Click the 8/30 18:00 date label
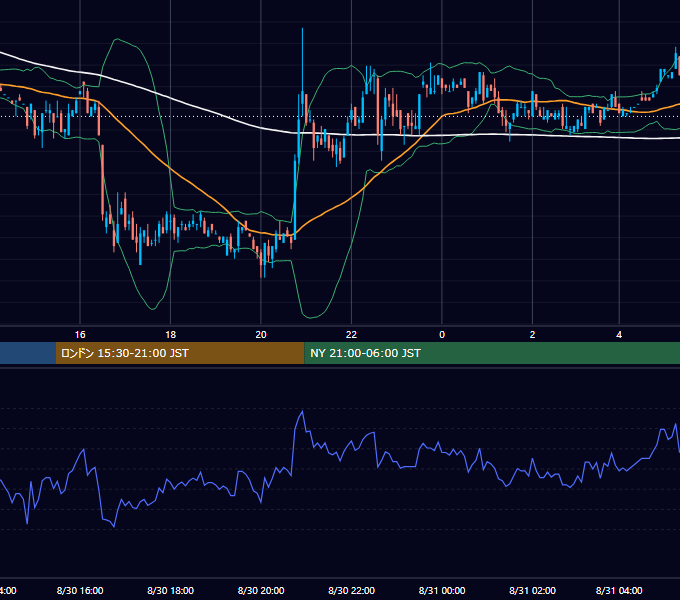The image size is (680, 600). tap(170, 590)
